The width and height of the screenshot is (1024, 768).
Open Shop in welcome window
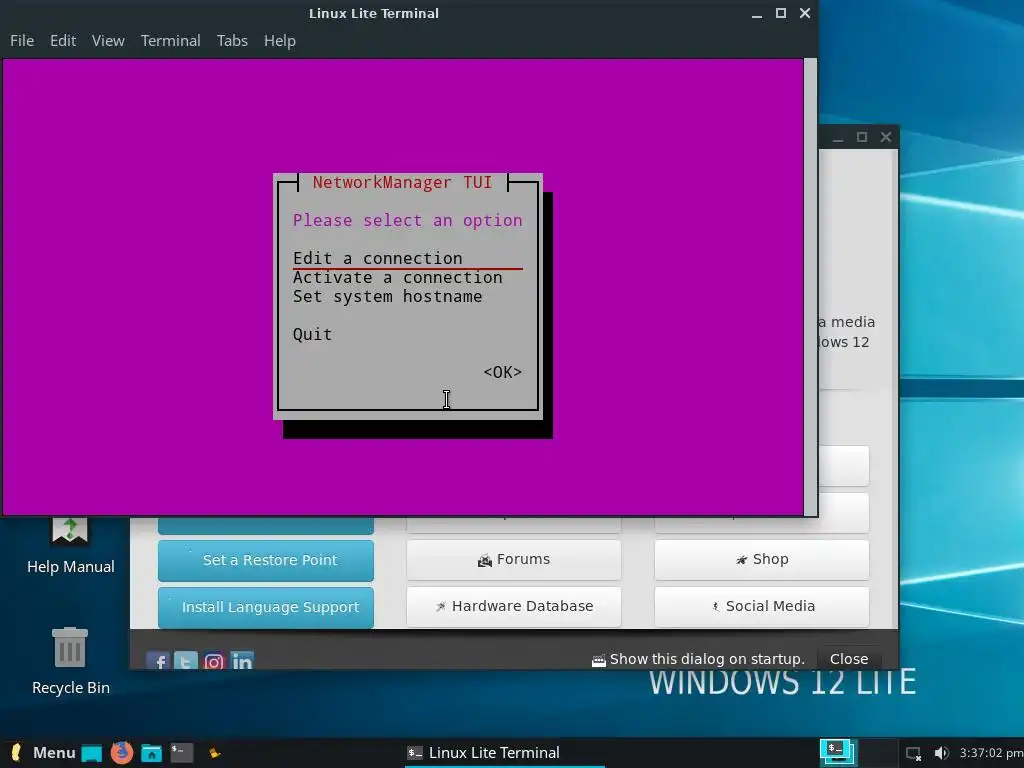[761, 560]
